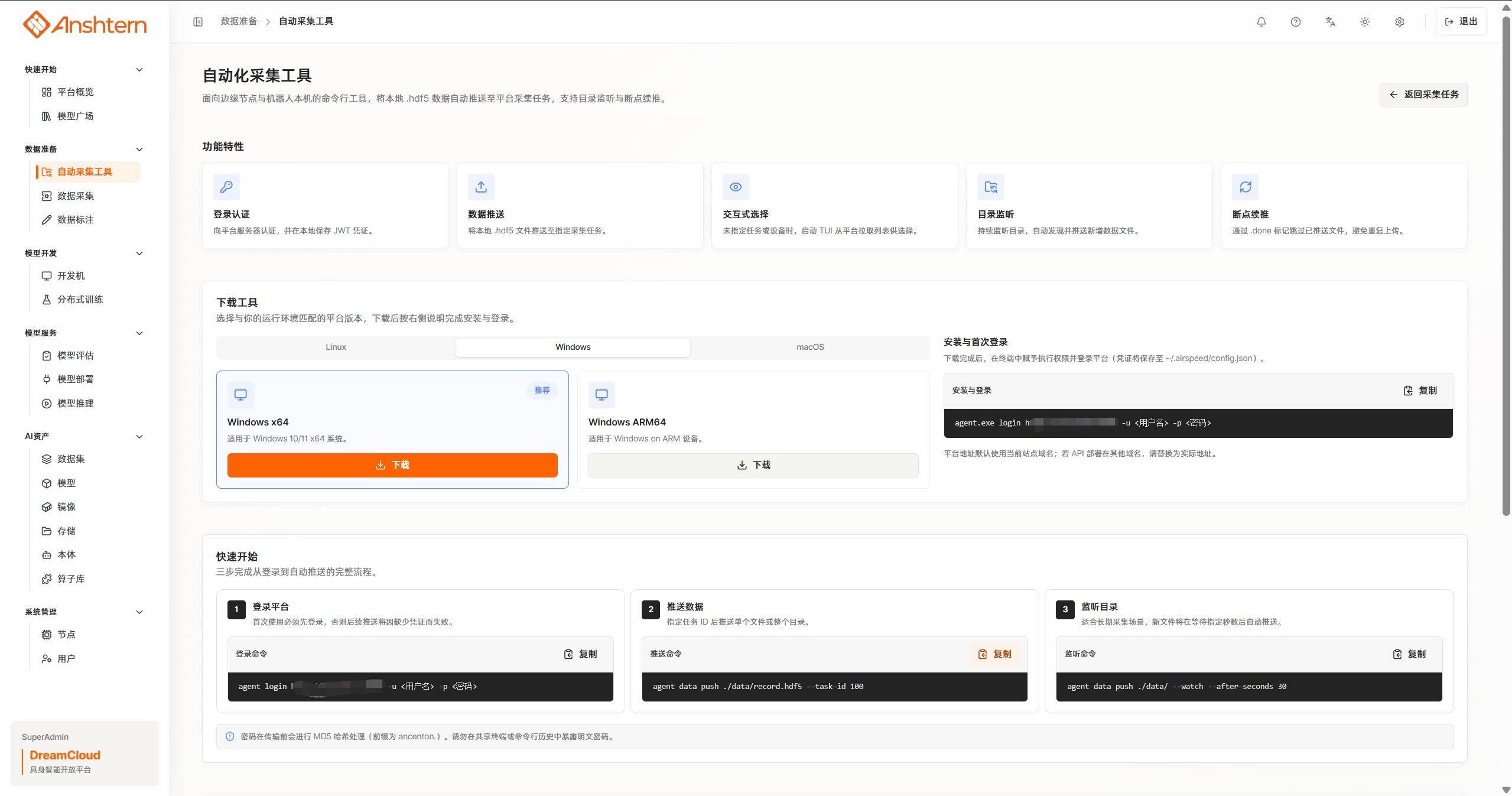This screenshot has height=796, width=1512.
Task: Open settings gear in top bar
Action: click(1399, 22)
